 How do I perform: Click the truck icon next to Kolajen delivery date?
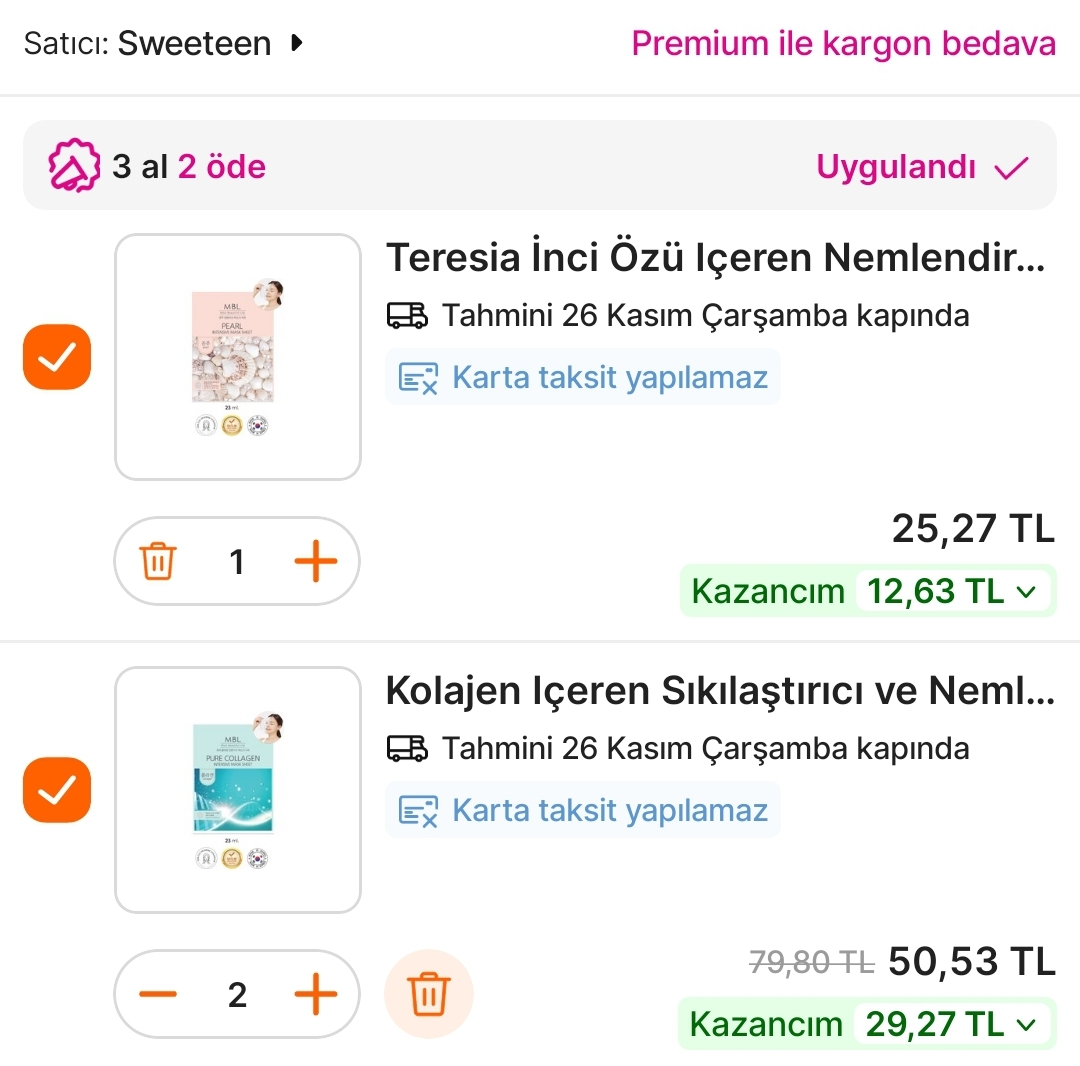click(409, 748)
